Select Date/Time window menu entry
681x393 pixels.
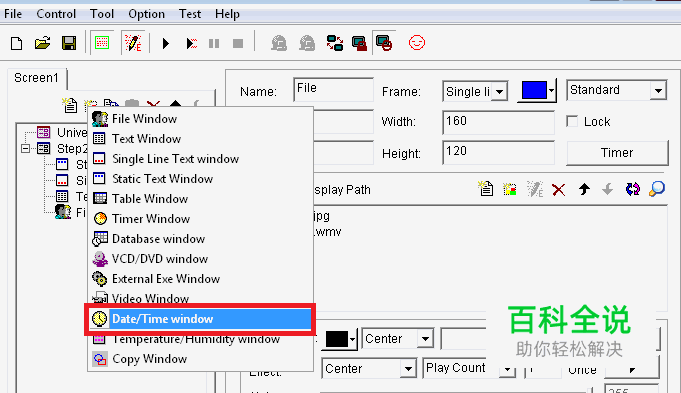pyautogui.click(x=200, y=319)
